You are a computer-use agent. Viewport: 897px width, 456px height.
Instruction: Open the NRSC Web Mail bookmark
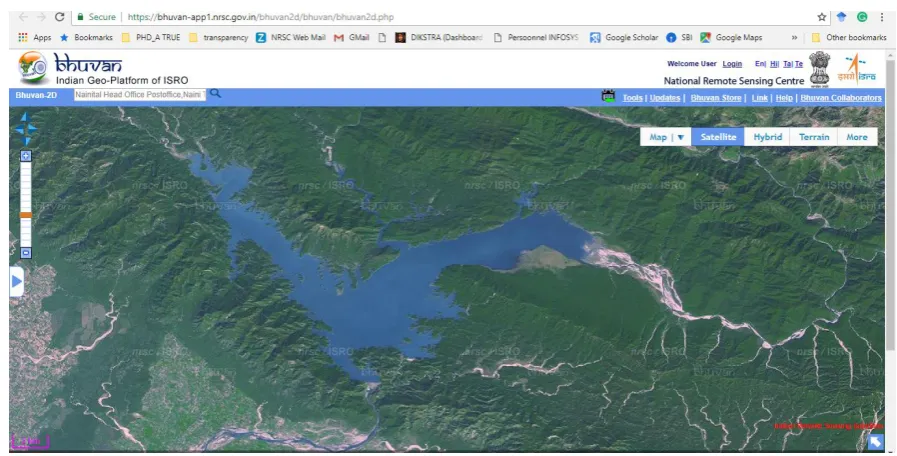[291, 37]
